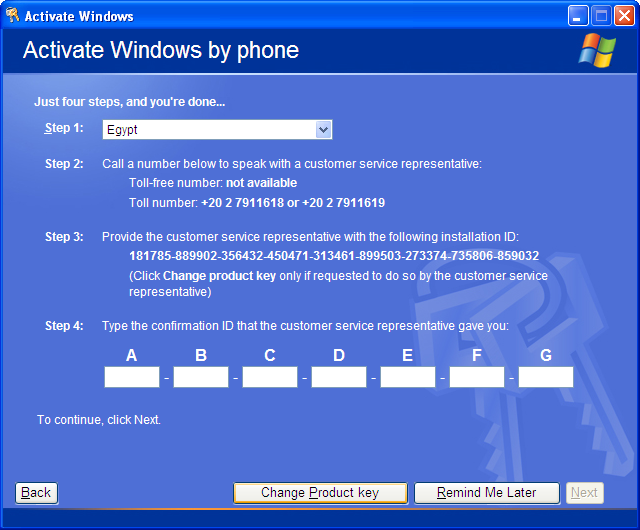Focus confirmation ID field G

click(546, 377)
